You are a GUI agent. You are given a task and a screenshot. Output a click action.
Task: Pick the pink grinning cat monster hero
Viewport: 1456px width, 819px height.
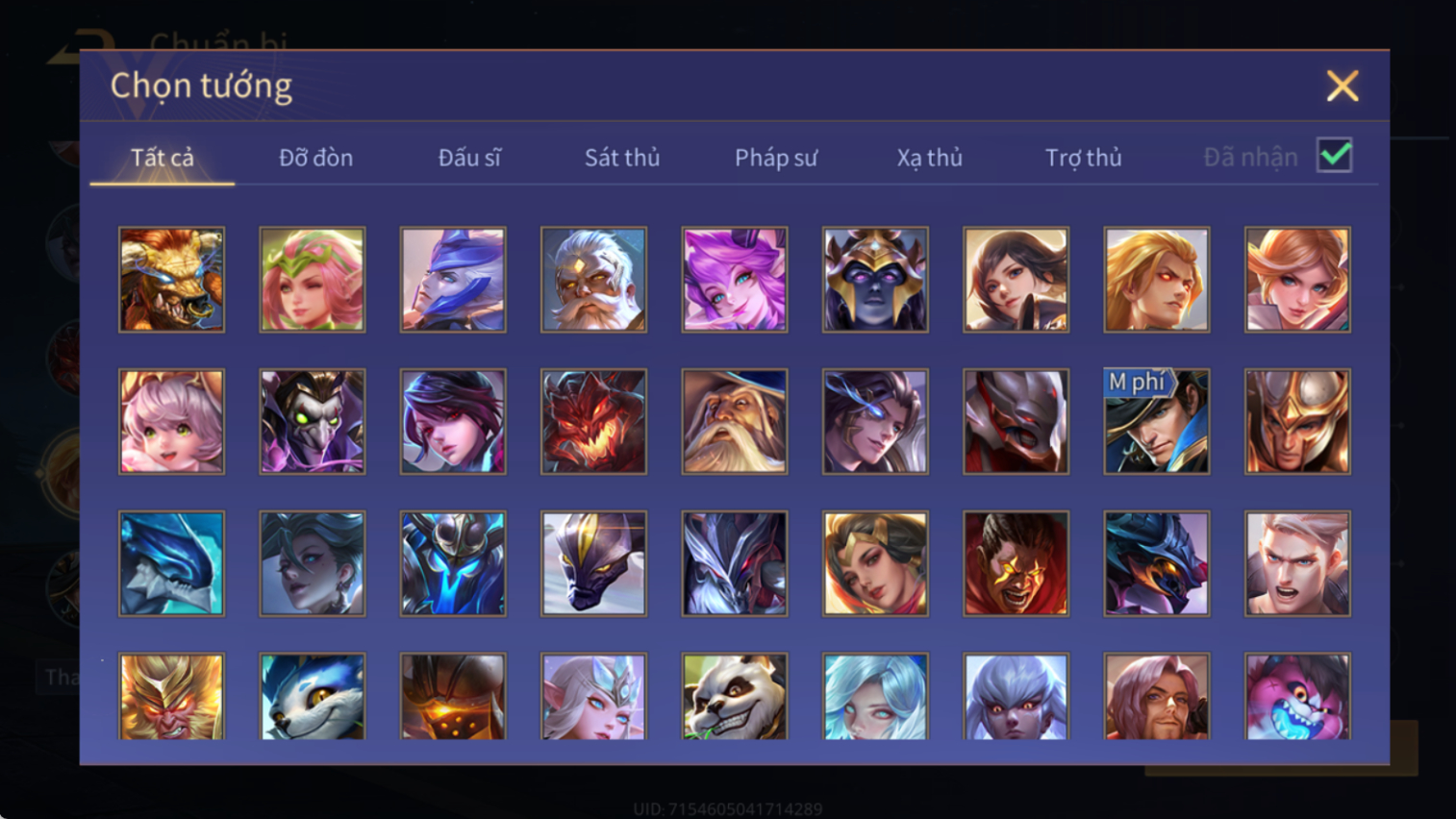(1297, 697)
